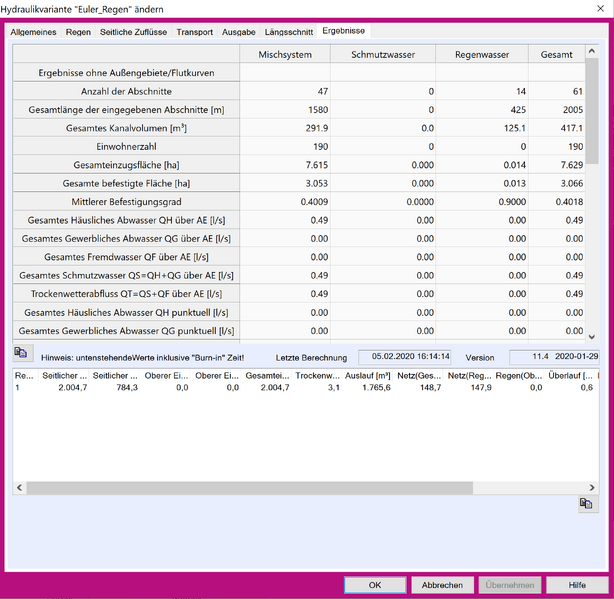Viewport: 614px width, 599px height.
Task: Select row Gesamtes Gewerbliches Abwasser QG punktuell
Action: (126, 331)
